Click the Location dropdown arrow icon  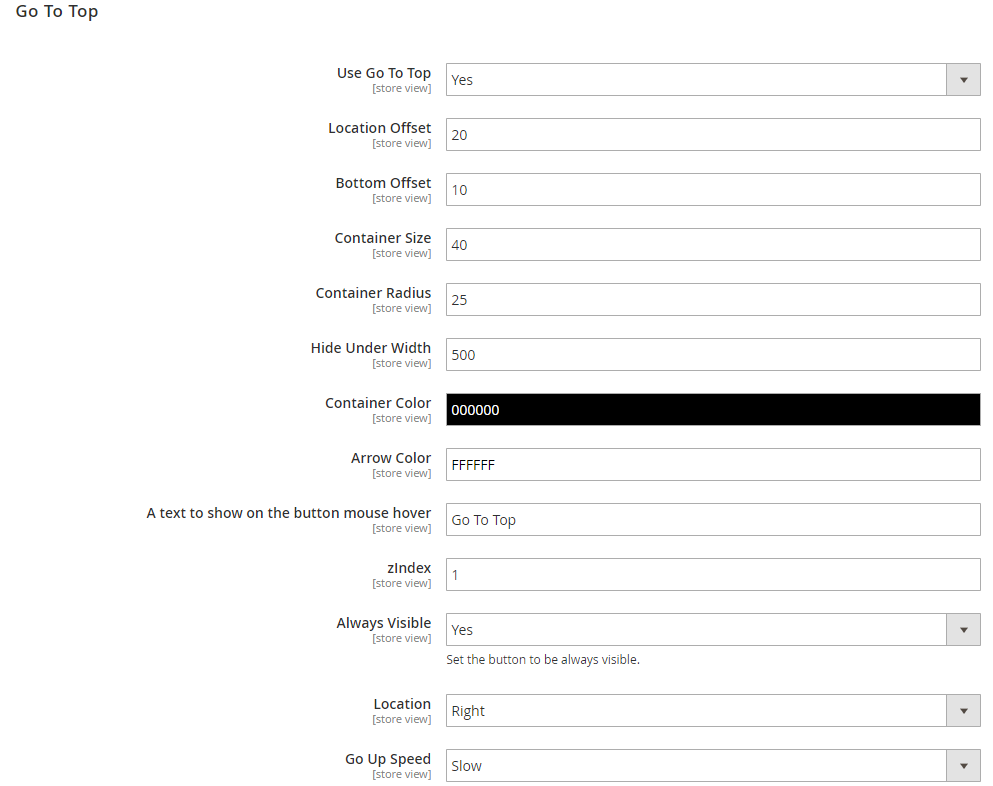point(963,711)
